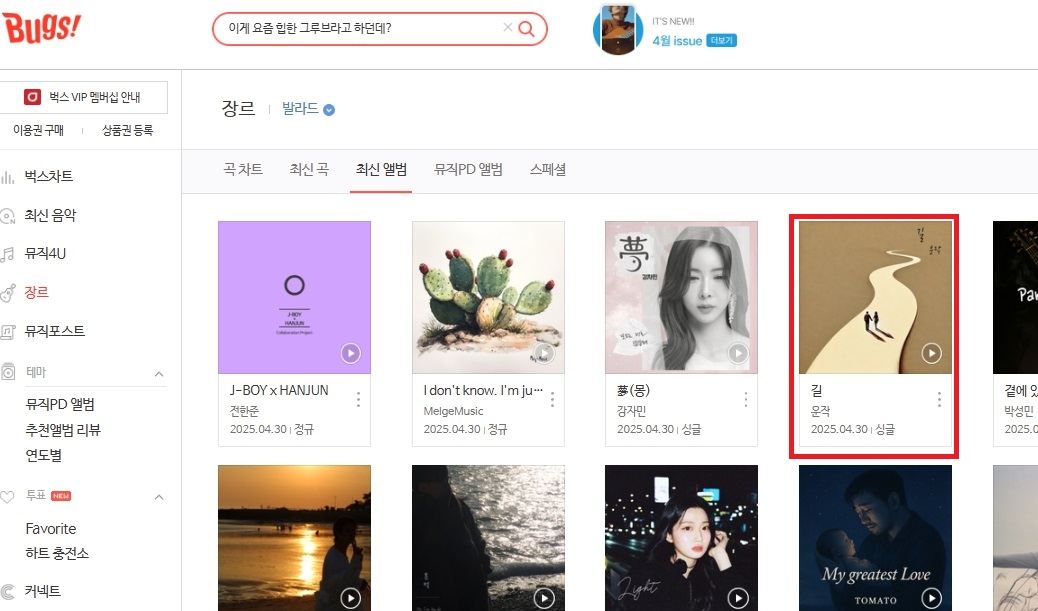Open the 길 album title link
1038x611 pixels.
pos(817,391)
